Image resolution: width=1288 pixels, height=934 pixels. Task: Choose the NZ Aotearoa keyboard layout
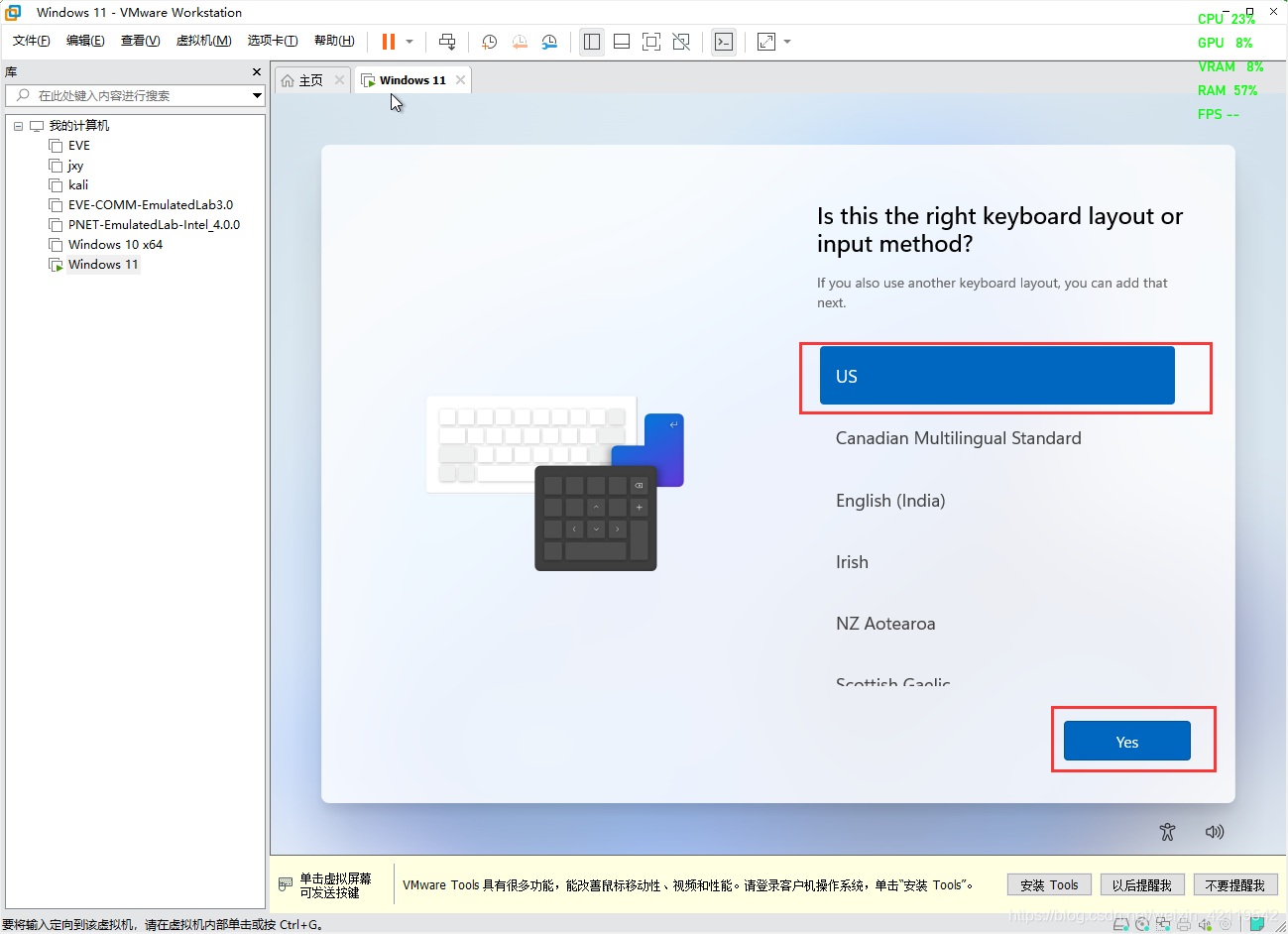[x=996, y=624]
